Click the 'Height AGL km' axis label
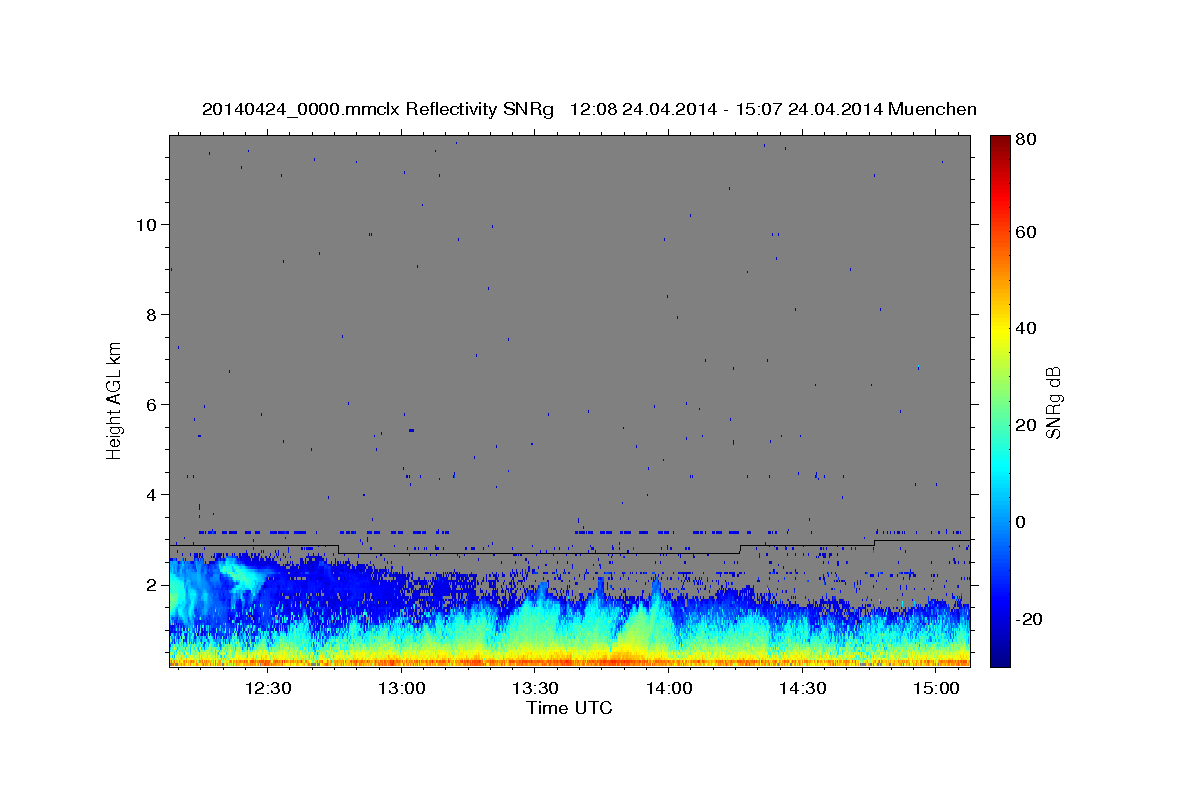Screen dimensions: 1200x800 [x=115, y=400]
